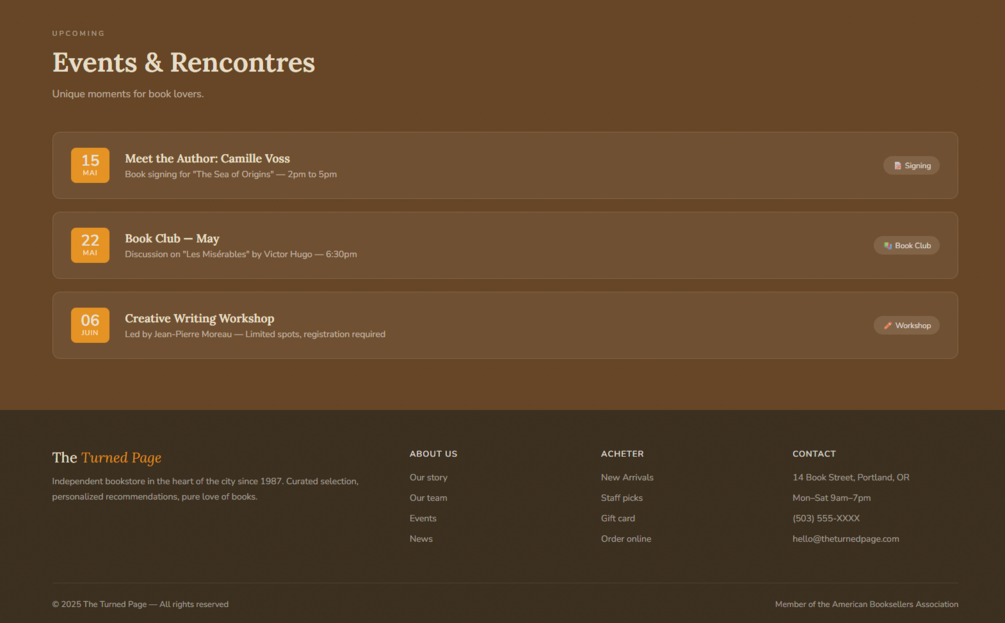Click the © 2025 The Turned Page copyright
This screenshot has height=623, width=1005.
pyautogui.click(x=140, y=604)
